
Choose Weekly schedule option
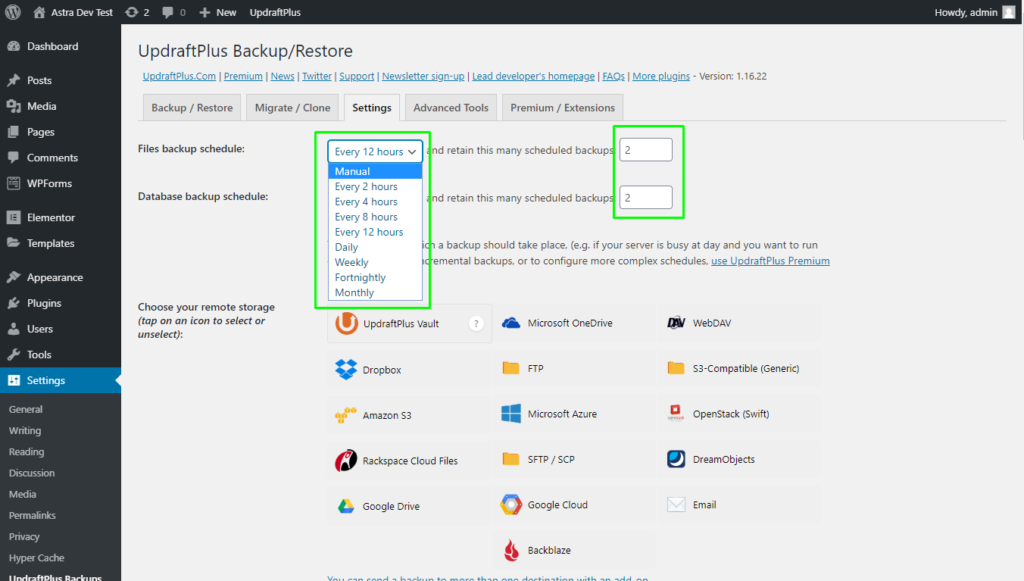375,262
